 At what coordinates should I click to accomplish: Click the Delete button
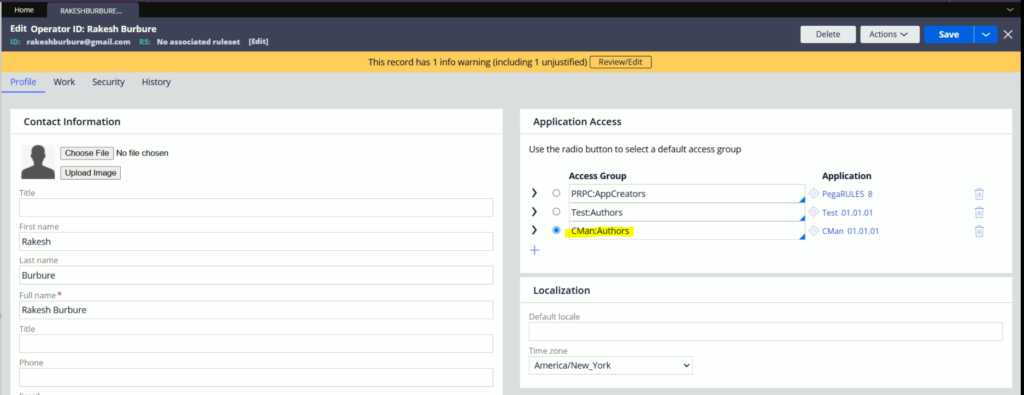tap(828, 35)
